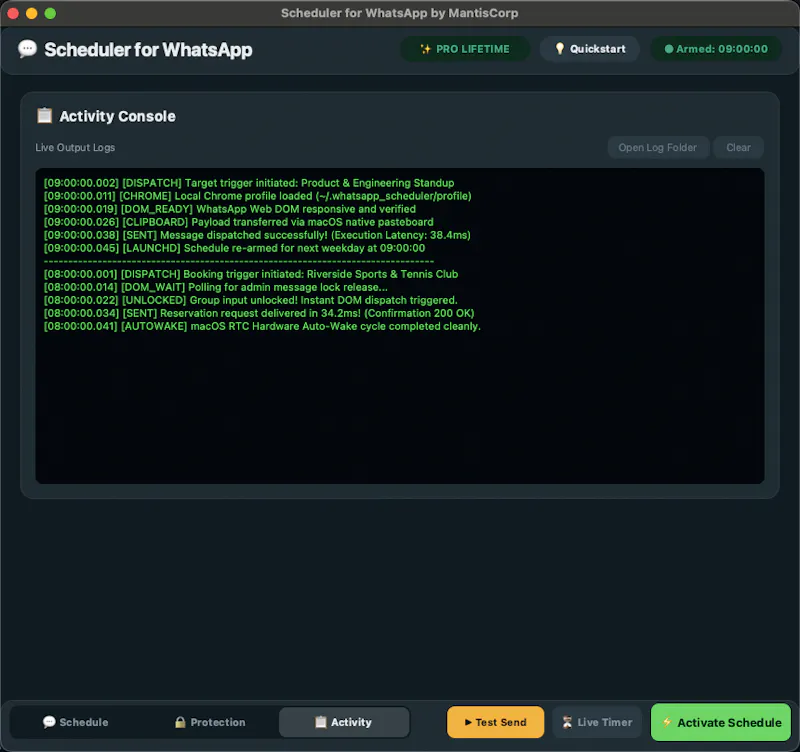
Task: Click the Scheduler for WhatsApp header title
Action: pyautogui.click(x=148, y=49)
